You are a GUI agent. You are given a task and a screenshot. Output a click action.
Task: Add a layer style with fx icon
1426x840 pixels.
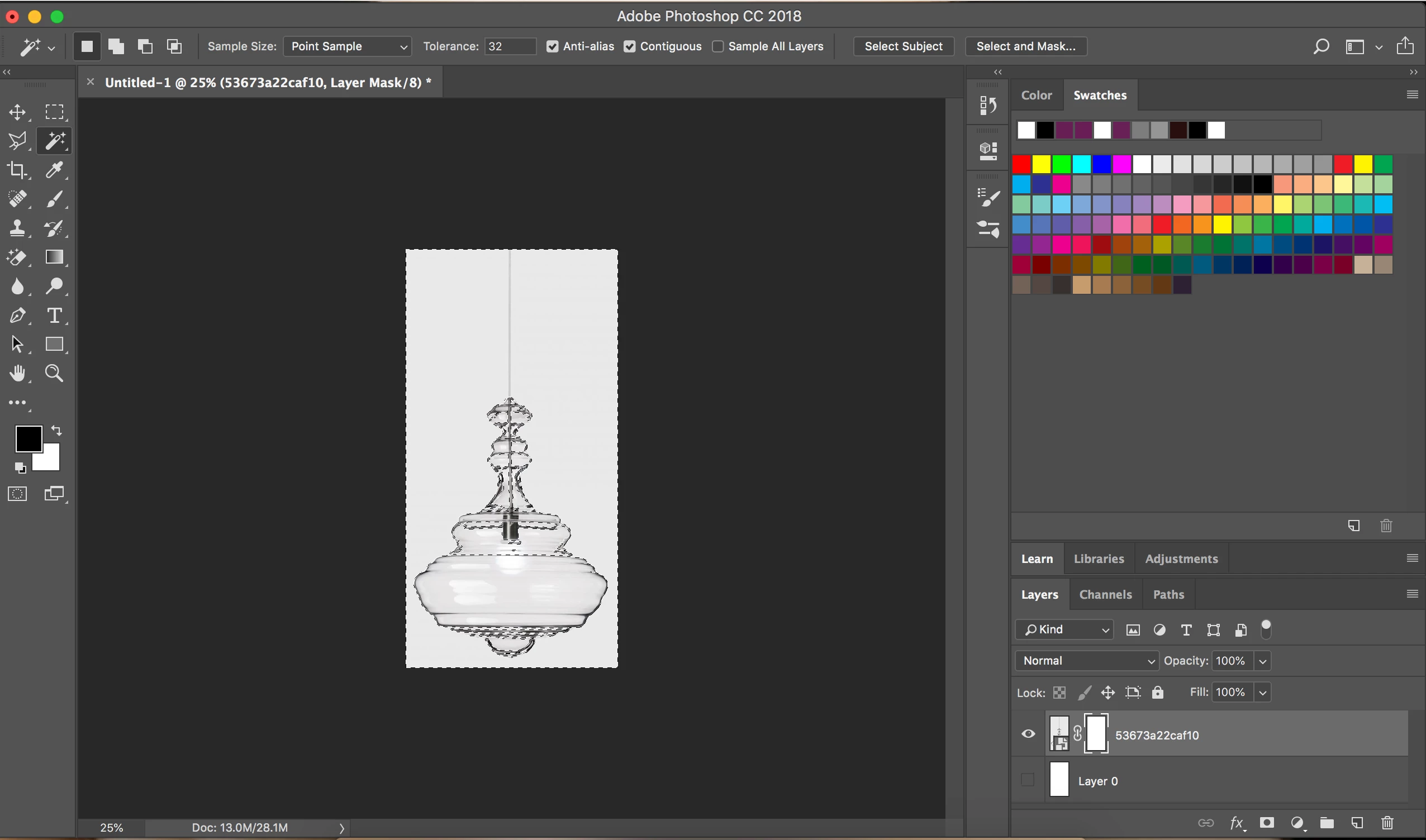(1236, 823)
